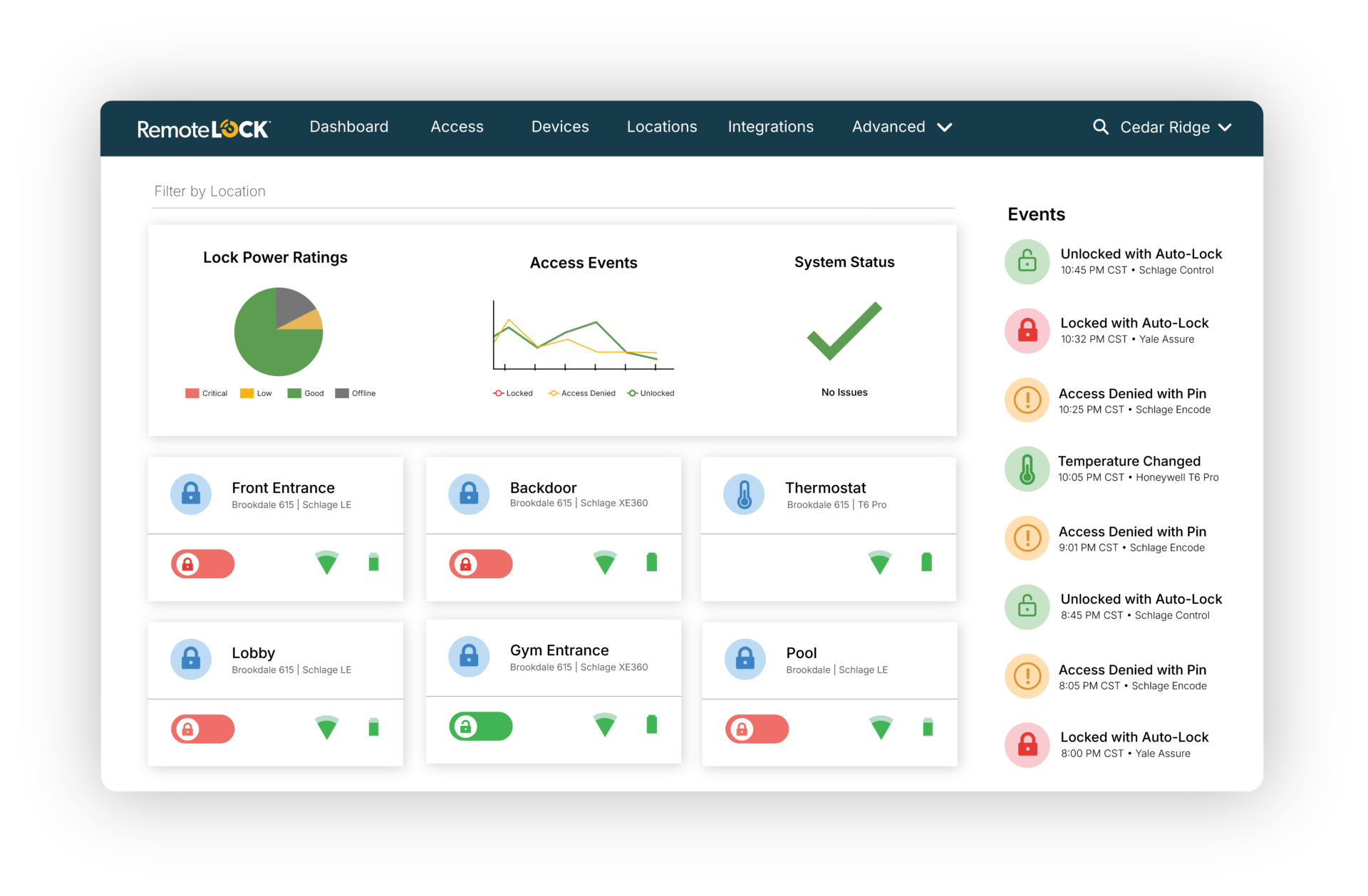Click the Access Denied series legend entry

581,393
